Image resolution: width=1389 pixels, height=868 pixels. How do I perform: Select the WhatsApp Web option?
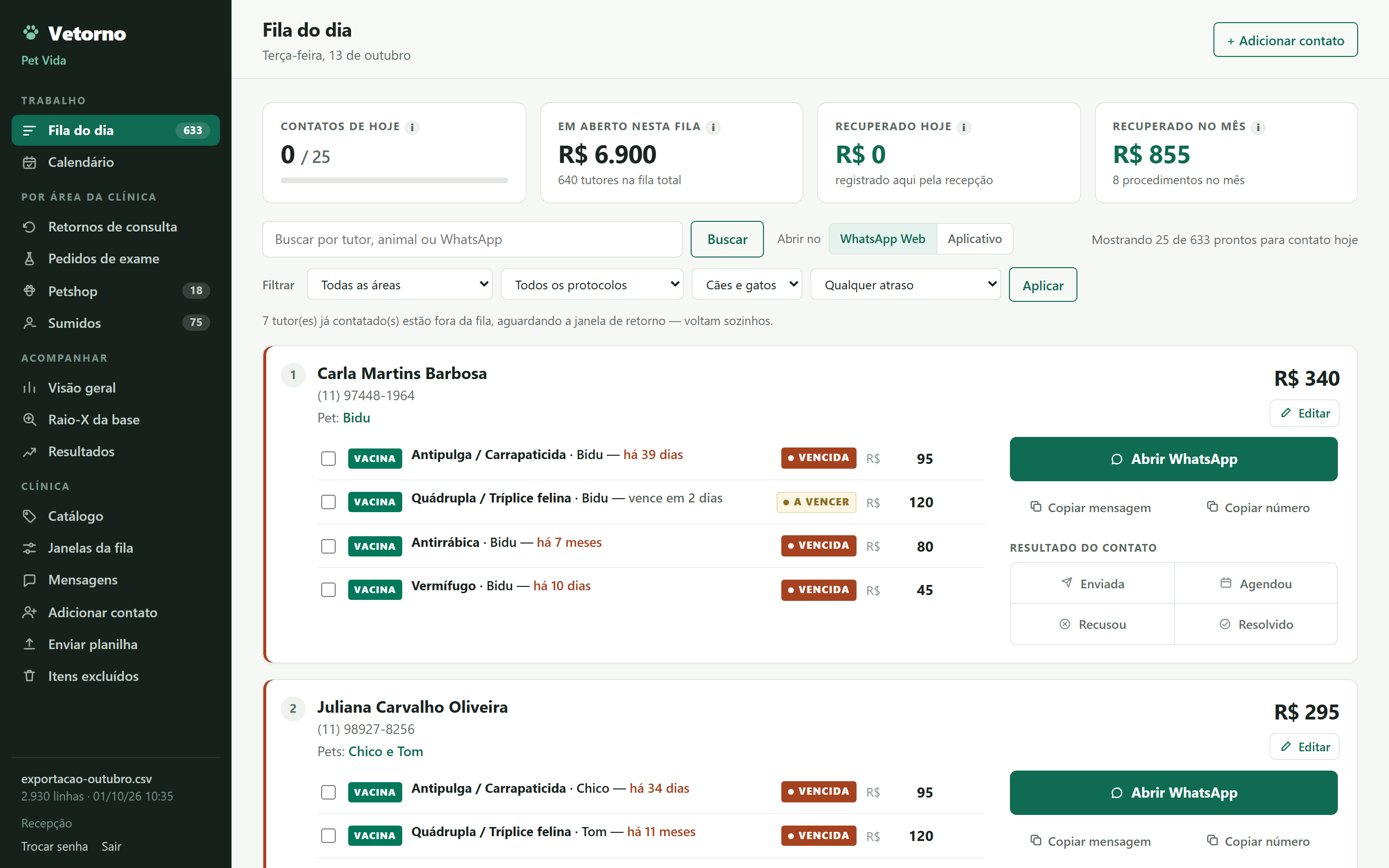point(883,239)
